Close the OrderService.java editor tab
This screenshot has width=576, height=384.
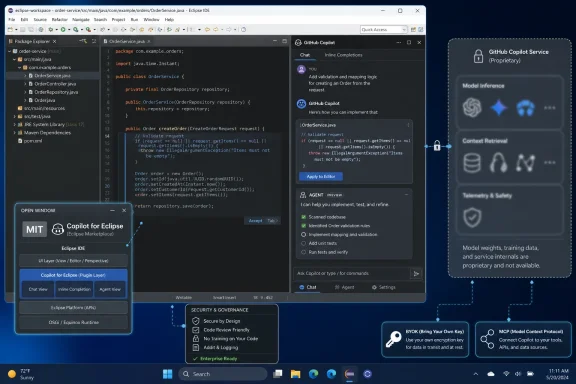point(149,42)
